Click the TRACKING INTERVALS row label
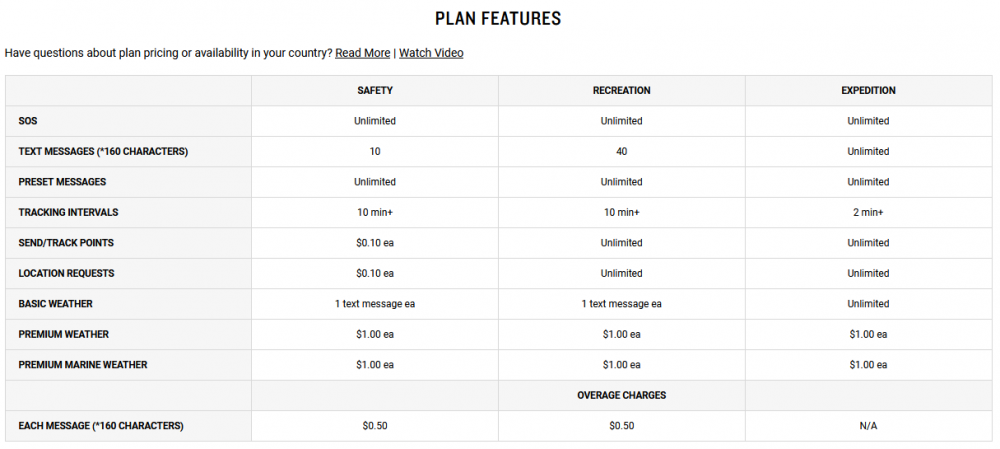 tap(68, 212)
